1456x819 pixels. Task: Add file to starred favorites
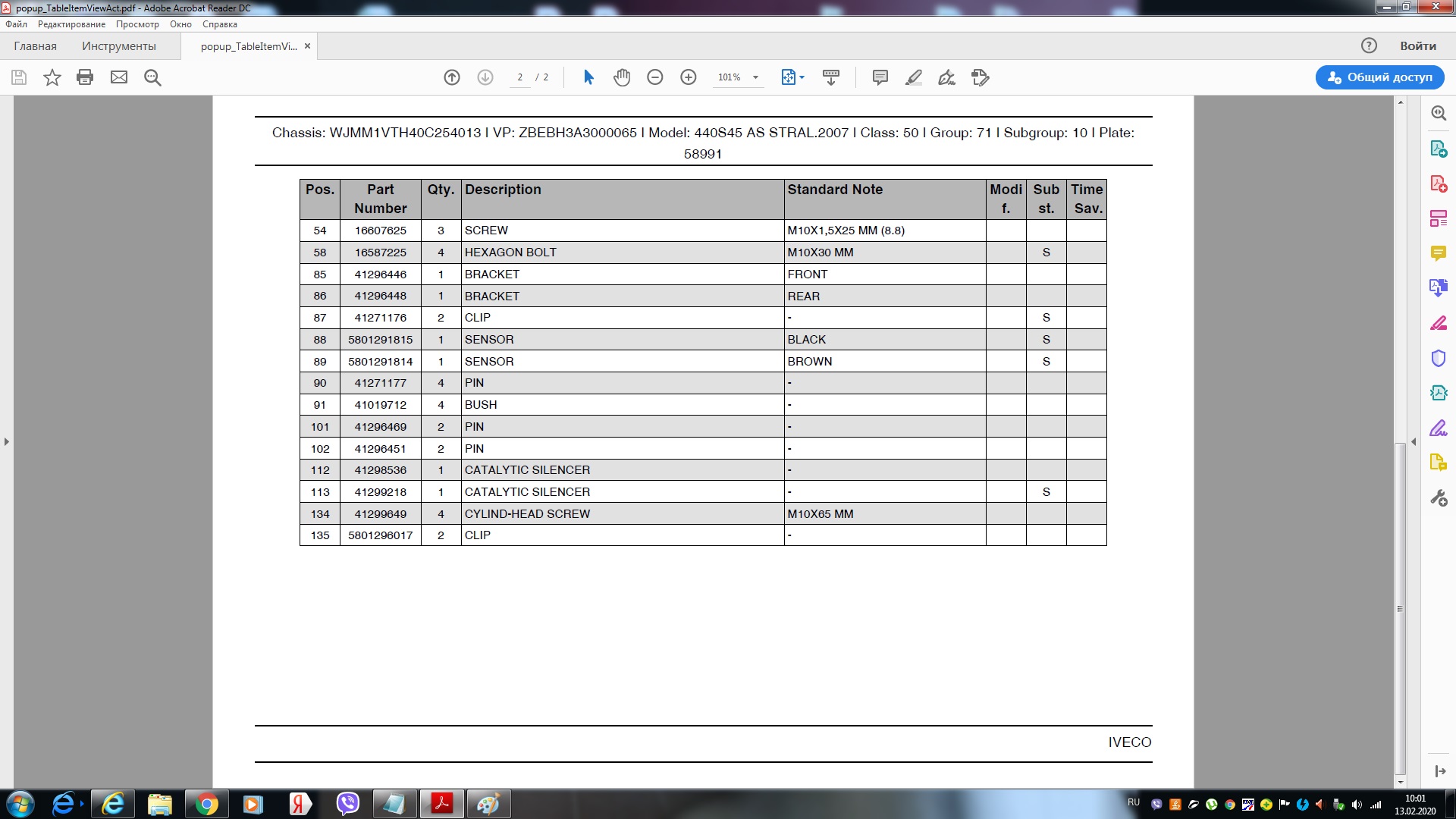click(52, 77)
